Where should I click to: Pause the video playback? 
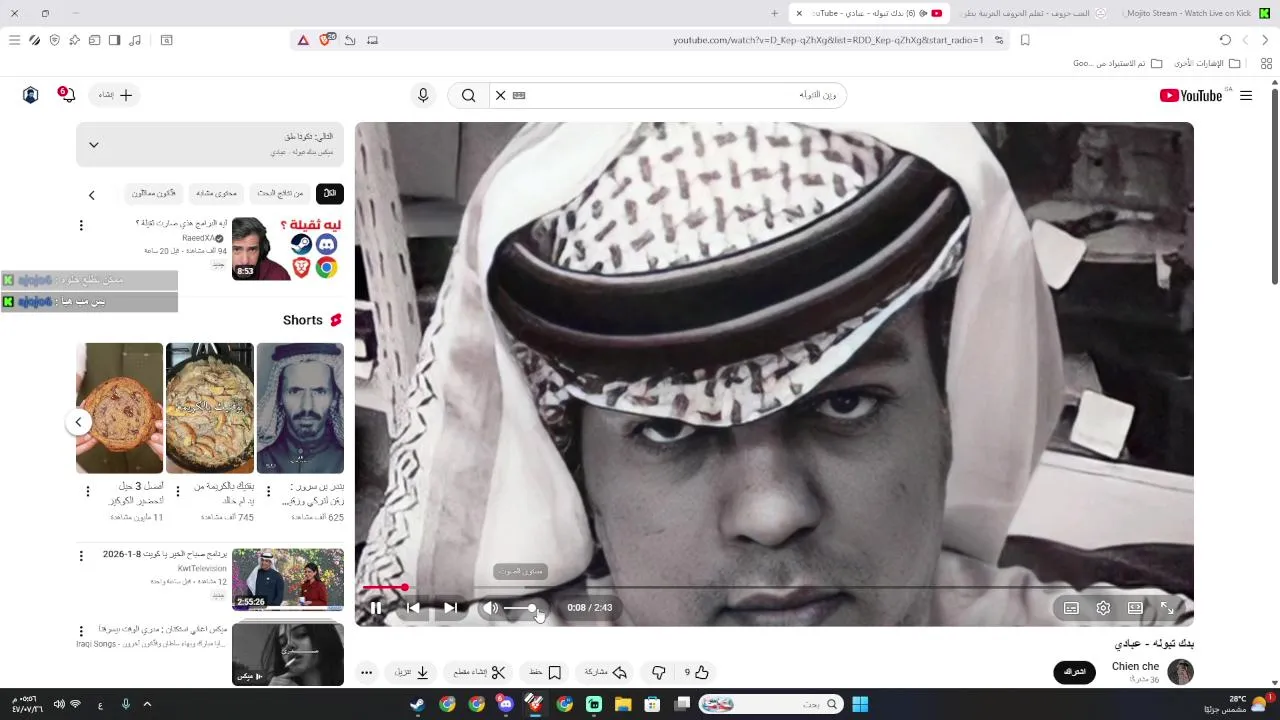[376, 608]
